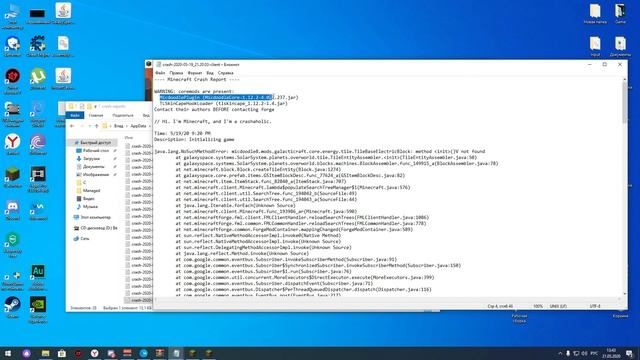640x360 pixels.
Task: Open Загрузки in Explorer sidebar
Action: pos(91,158)
